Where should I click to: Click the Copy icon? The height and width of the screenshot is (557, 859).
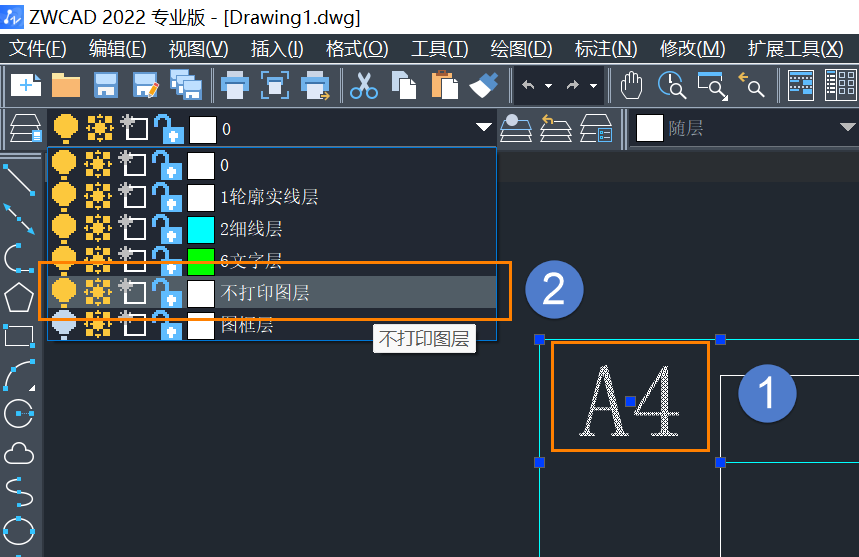point(404,85)
